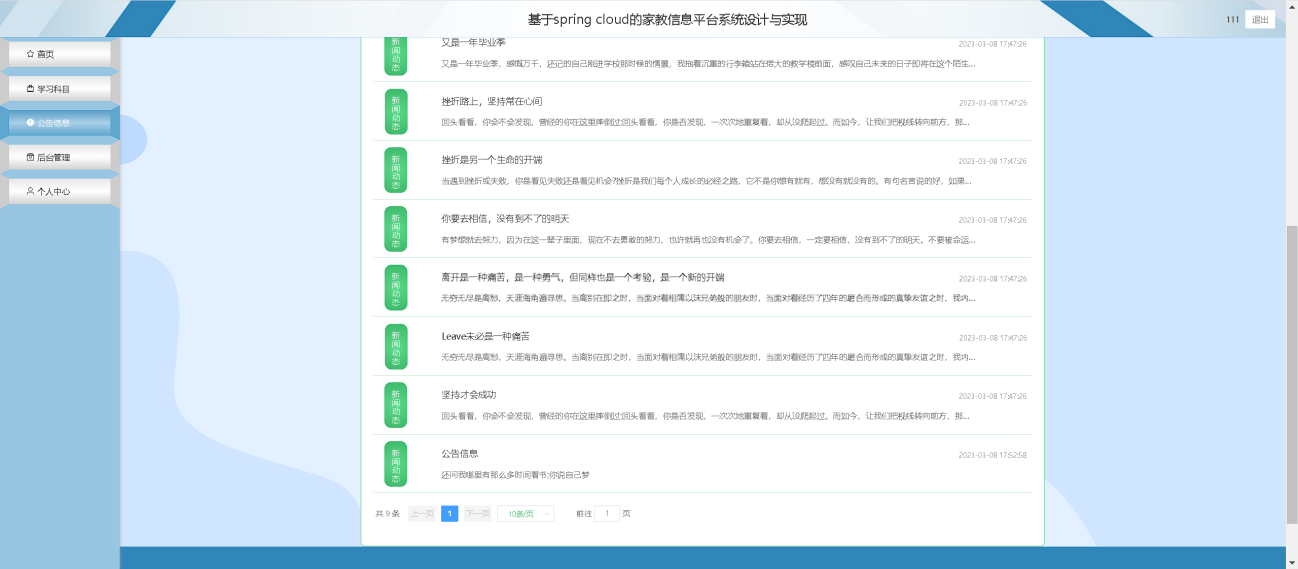Click the green 新闻动态 badge beside 坚持才会成功

(396, 405)
